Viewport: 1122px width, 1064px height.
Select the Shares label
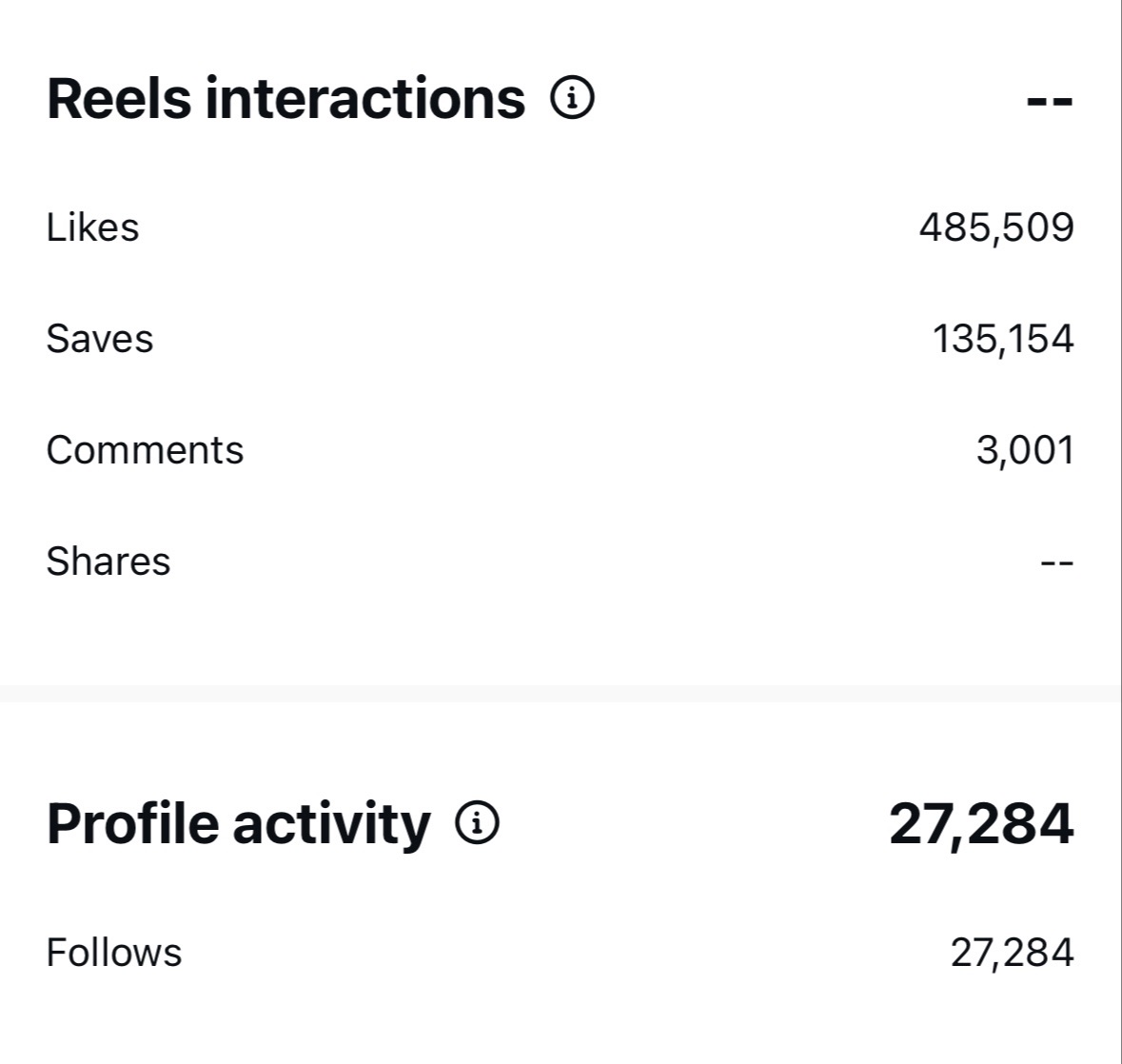[x=108, y=562]
